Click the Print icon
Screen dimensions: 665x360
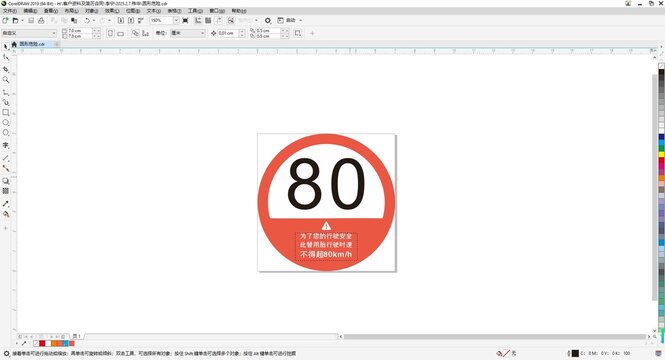(x=41, y=20)
